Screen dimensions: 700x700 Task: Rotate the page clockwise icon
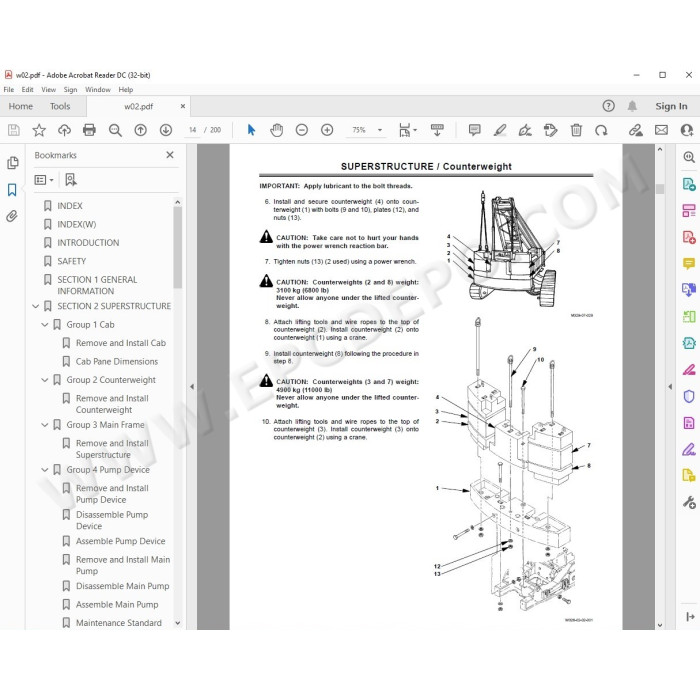click(x=601, y=130)
